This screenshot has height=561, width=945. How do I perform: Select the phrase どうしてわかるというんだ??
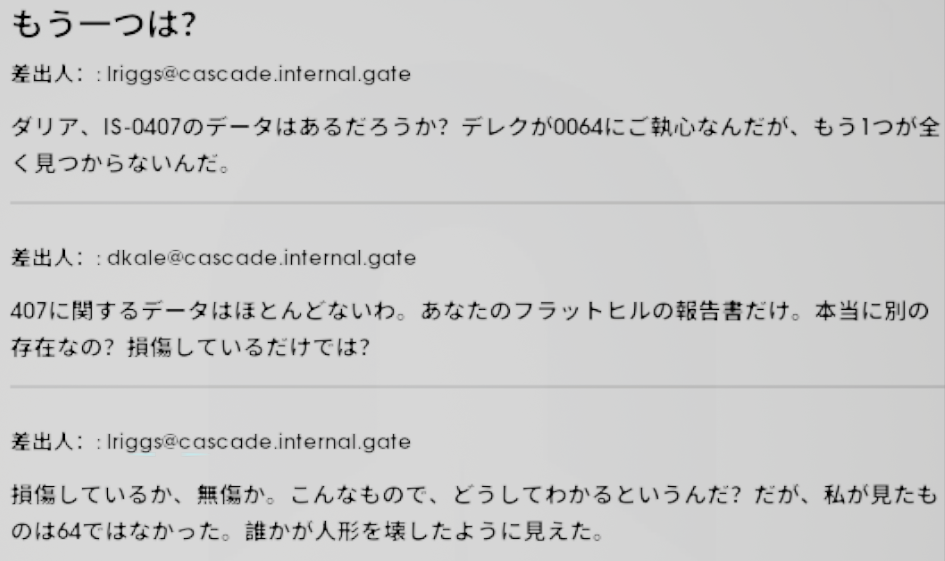pos(597,495)
